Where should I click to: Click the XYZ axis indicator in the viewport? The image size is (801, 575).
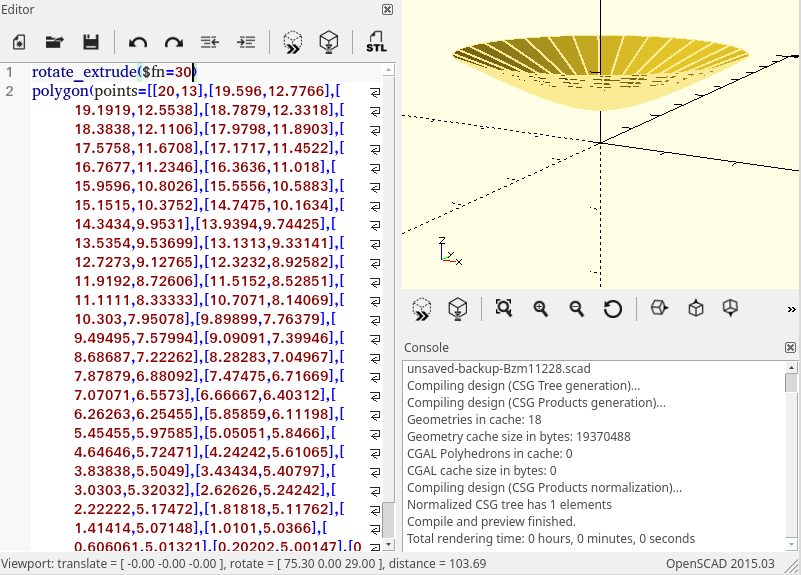point(450,251)
